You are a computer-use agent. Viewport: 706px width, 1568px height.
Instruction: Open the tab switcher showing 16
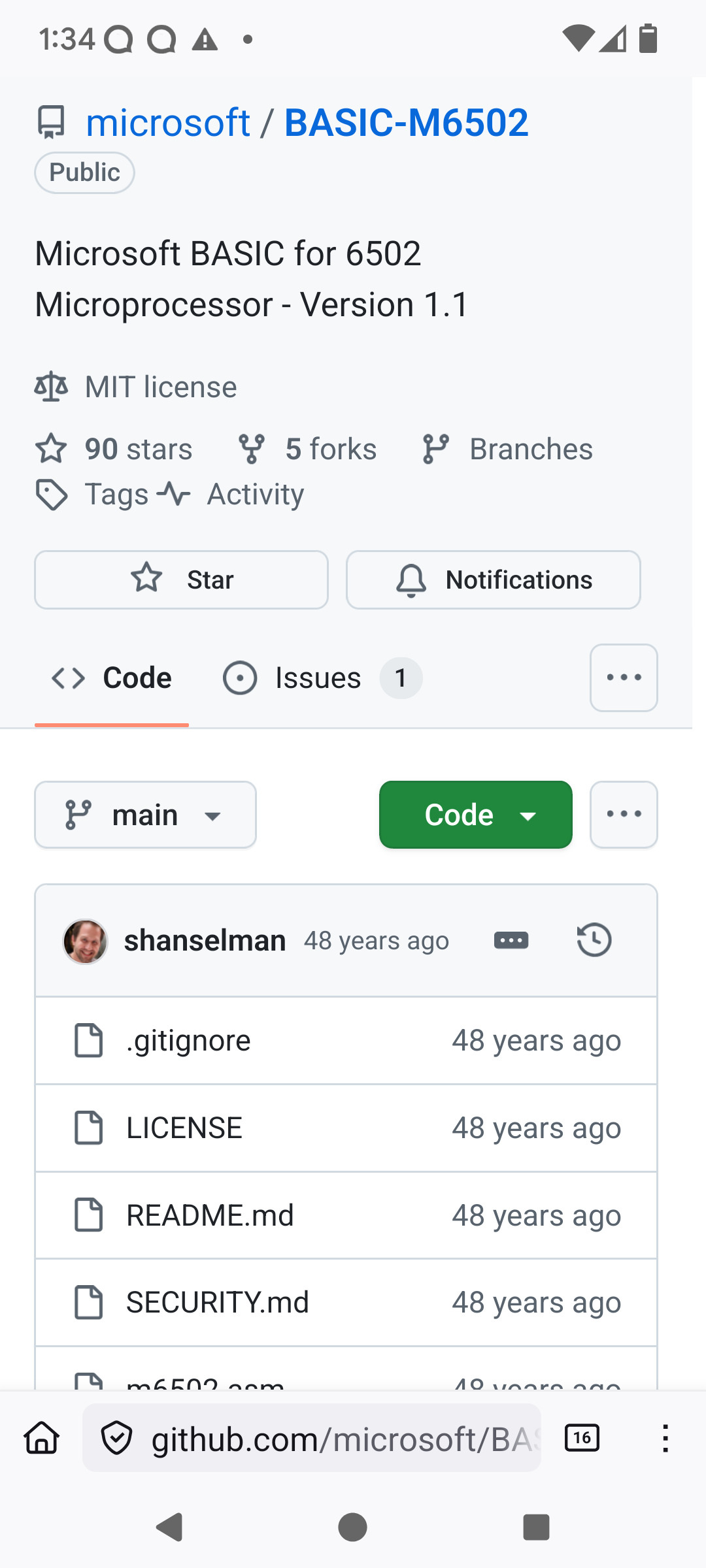click(x=582, y=1438)
